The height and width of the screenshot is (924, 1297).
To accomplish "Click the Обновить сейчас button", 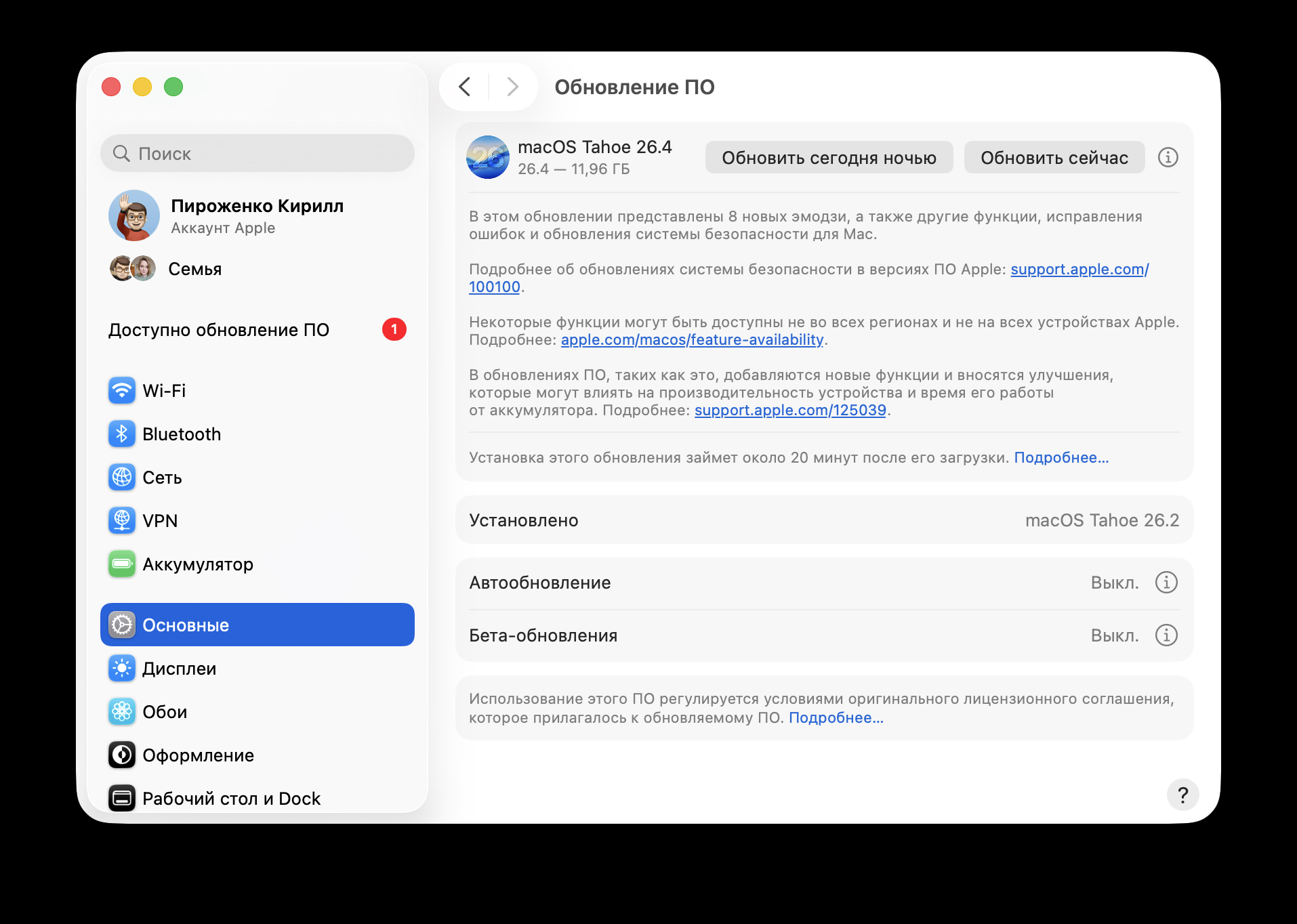I will pyautogui.click(x=1054, y=156).
